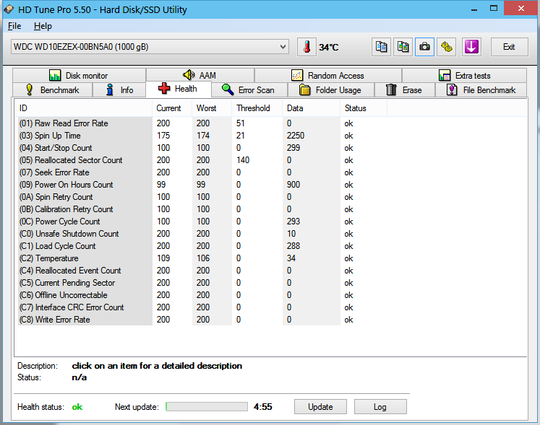Click the purple download arrow icon

[x=471, y=47]
